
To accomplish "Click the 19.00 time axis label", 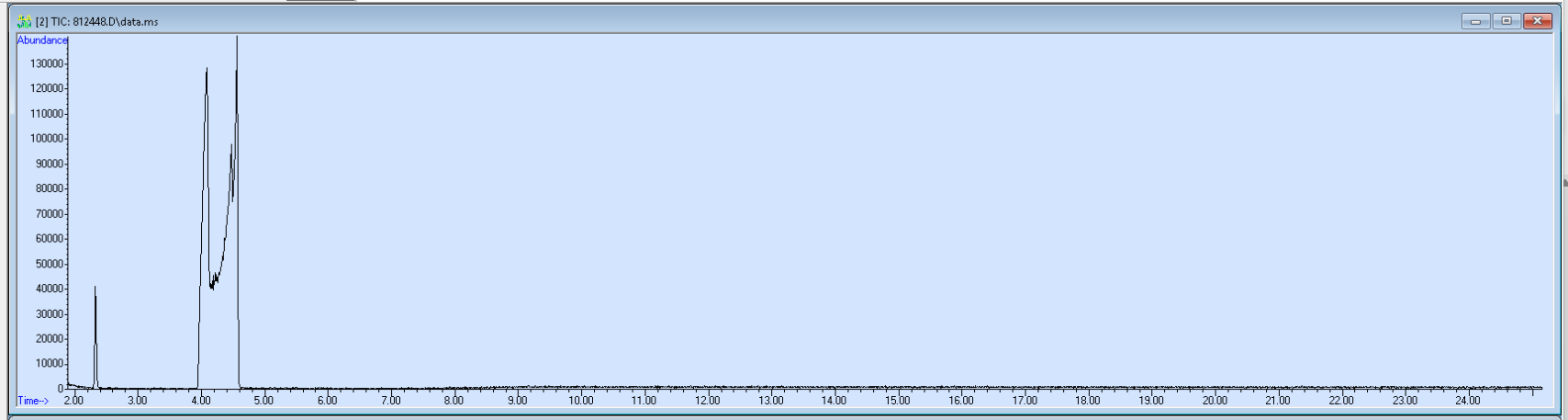I will tap(1151, 401).
